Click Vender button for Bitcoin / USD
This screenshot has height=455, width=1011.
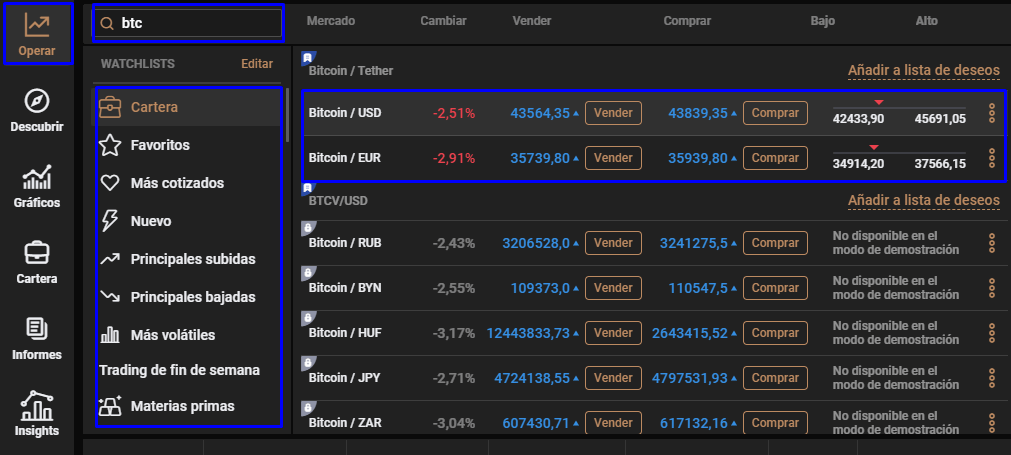tap(613, 113)
